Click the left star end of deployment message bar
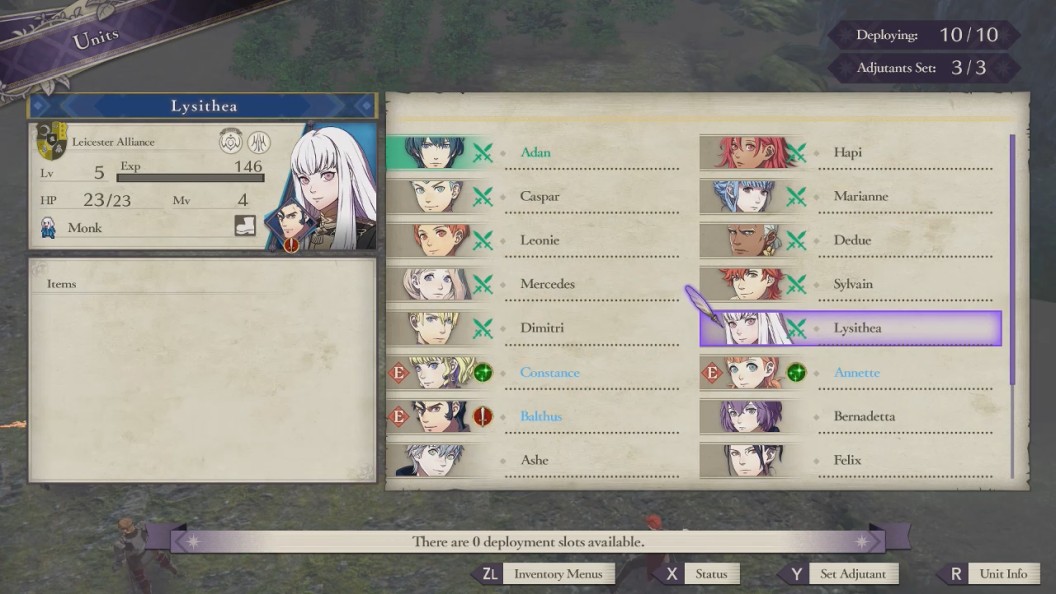 (x=194, y=541)
